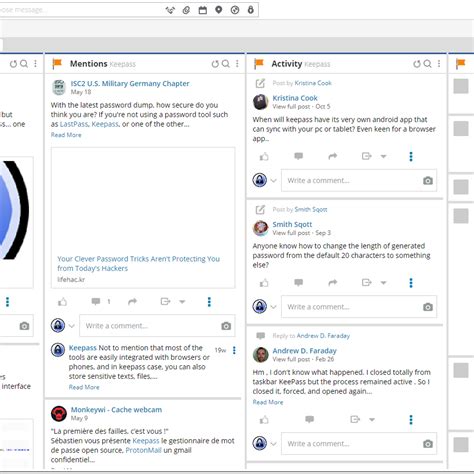
Task: Expand assign dropdown on Smith Sqott's post
Action: (384, 283)
